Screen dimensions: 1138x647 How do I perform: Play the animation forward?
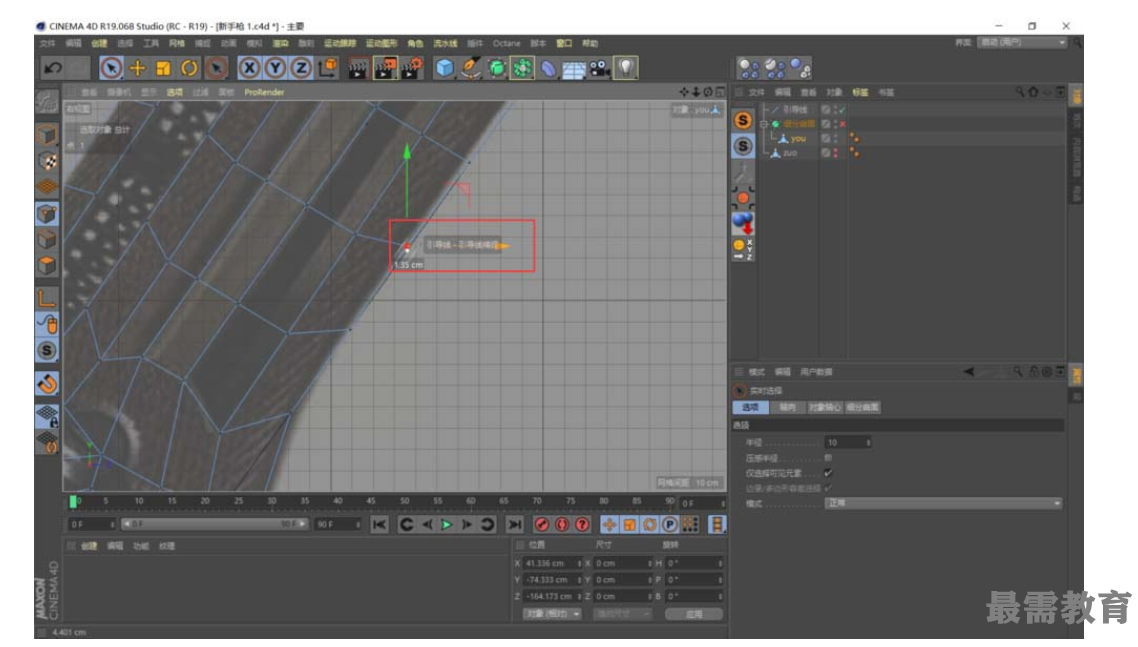coord(447,524)
